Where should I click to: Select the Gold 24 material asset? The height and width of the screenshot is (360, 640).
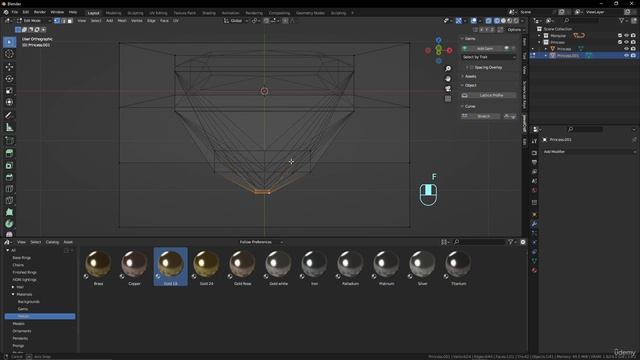click(x=207, y=267)
